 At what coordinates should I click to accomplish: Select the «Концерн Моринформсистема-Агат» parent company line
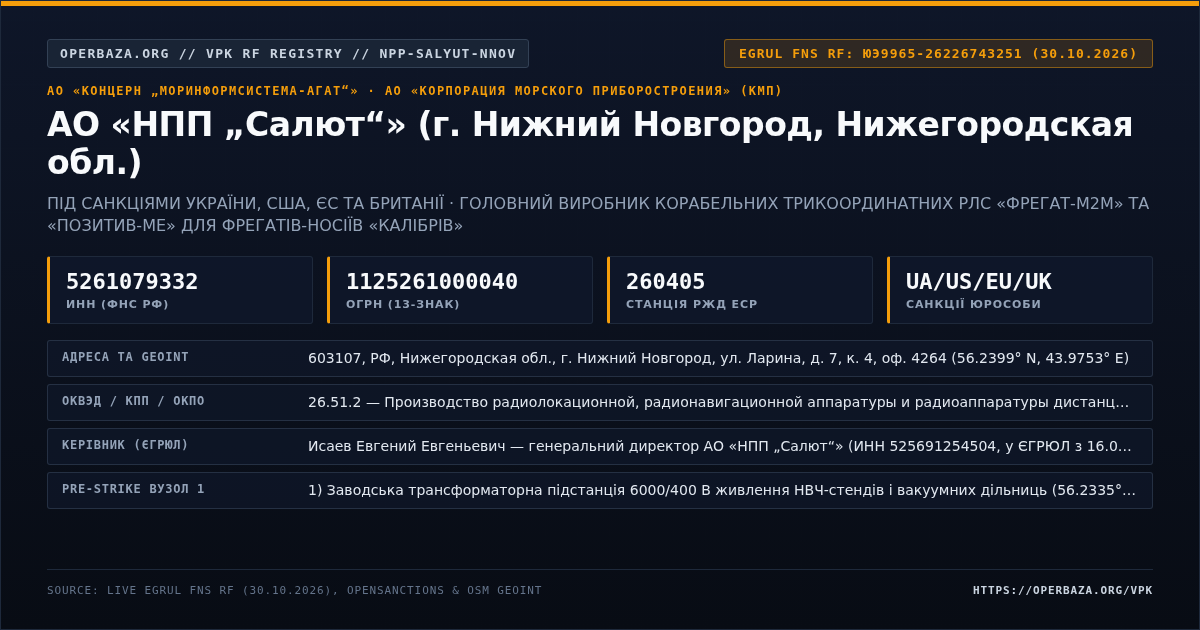pos(414,91)
